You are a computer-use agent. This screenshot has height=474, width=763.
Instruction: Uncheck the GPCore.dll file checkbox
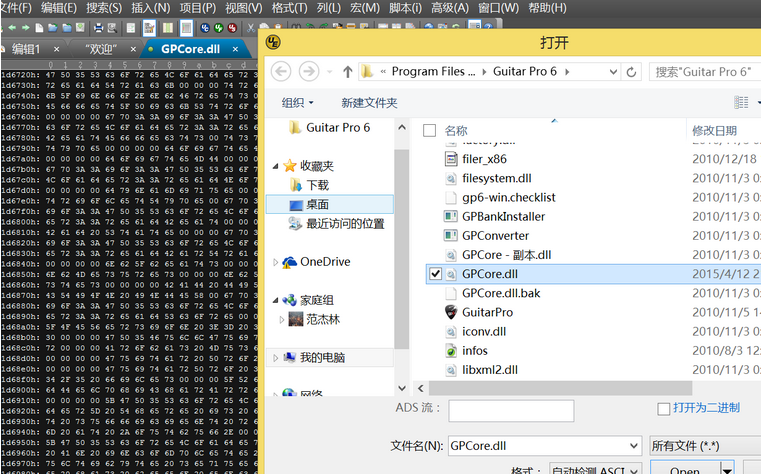(x=435, y=274)
